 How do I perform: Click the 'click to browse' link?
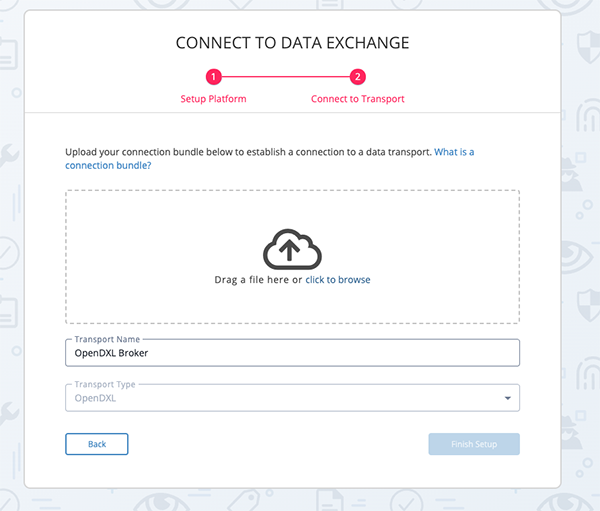pyautogui.click(x=338, y=280)
